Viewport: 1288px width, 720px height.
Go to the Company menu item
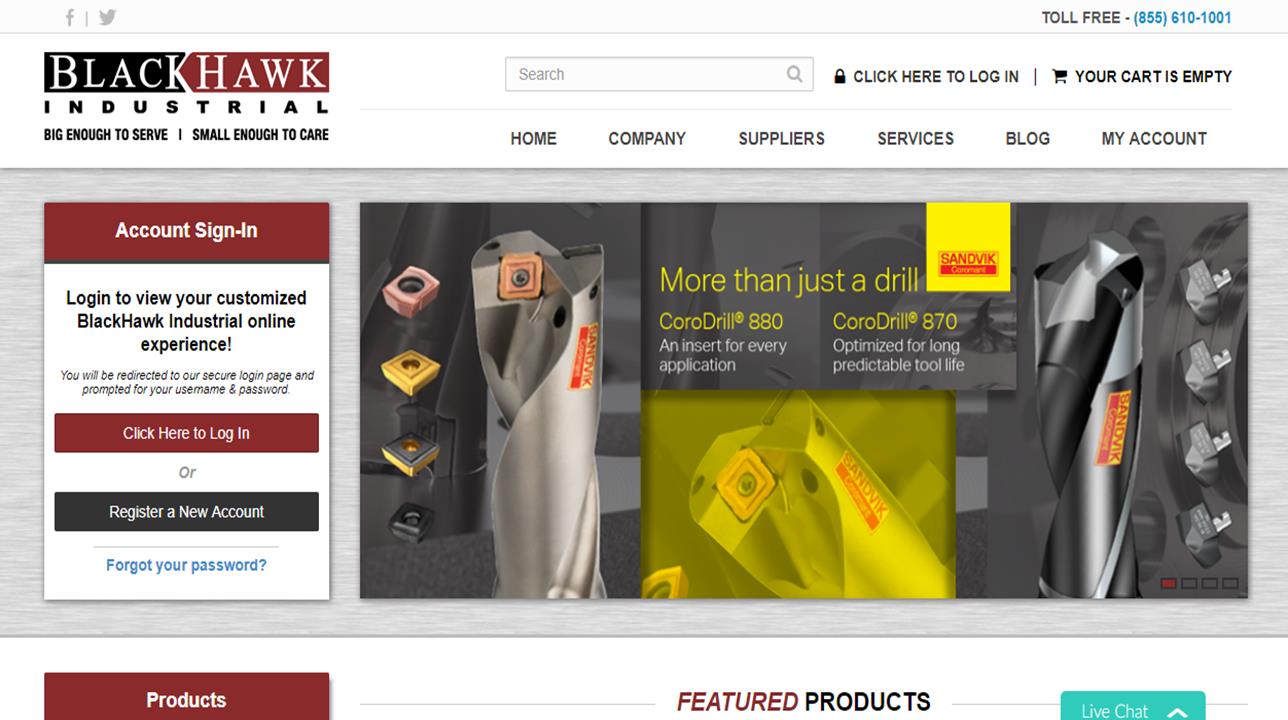[647, 139]
